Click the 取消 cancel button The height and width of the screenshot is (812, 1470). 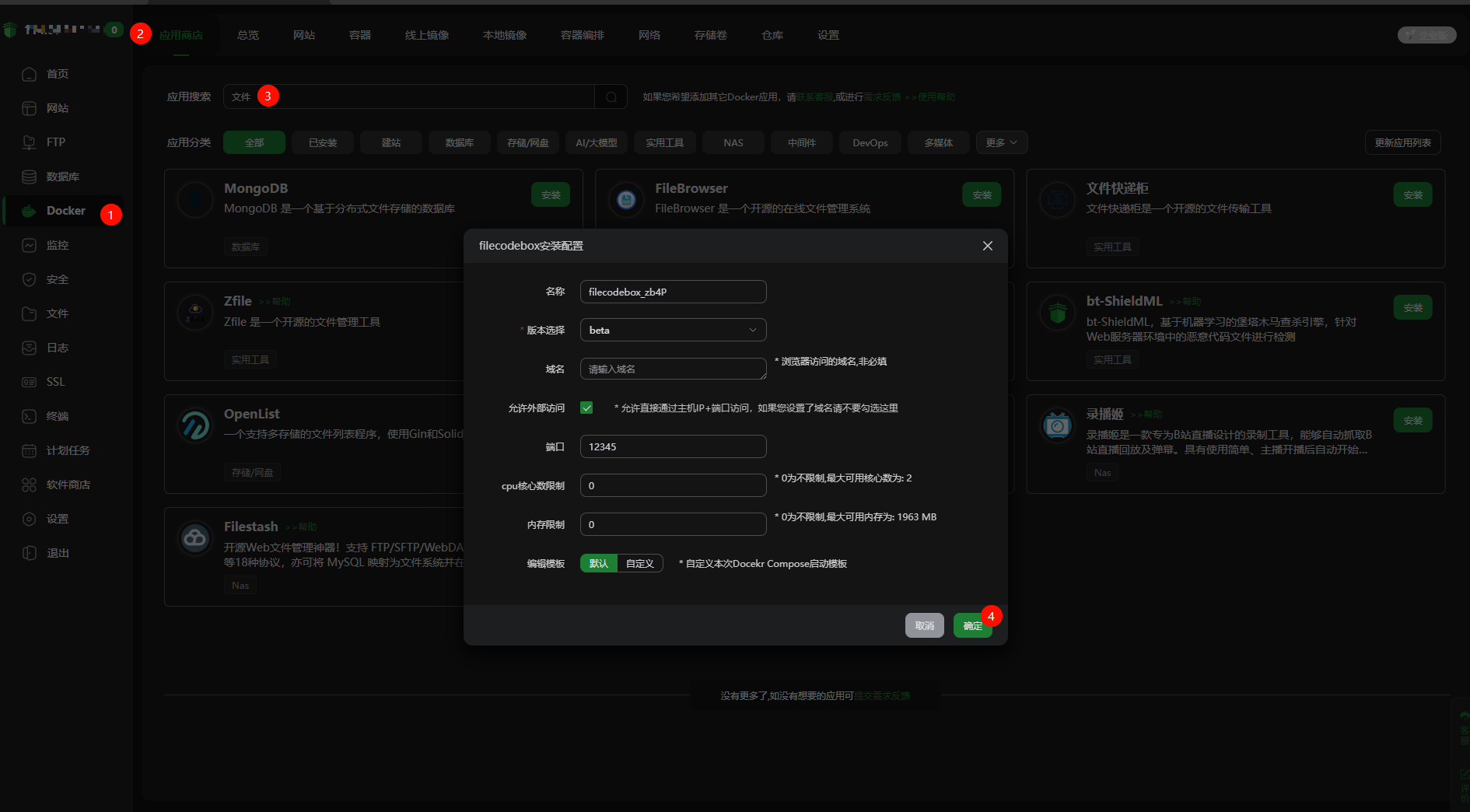click(924, 625)
